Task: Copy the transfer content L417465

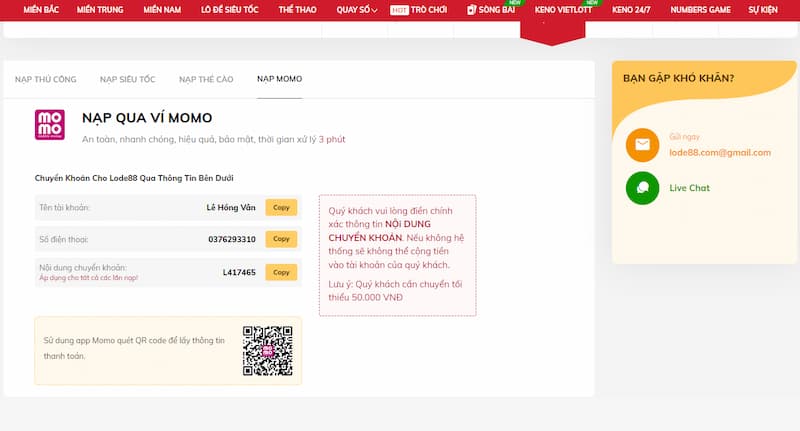Action: (x=281, y=272)
